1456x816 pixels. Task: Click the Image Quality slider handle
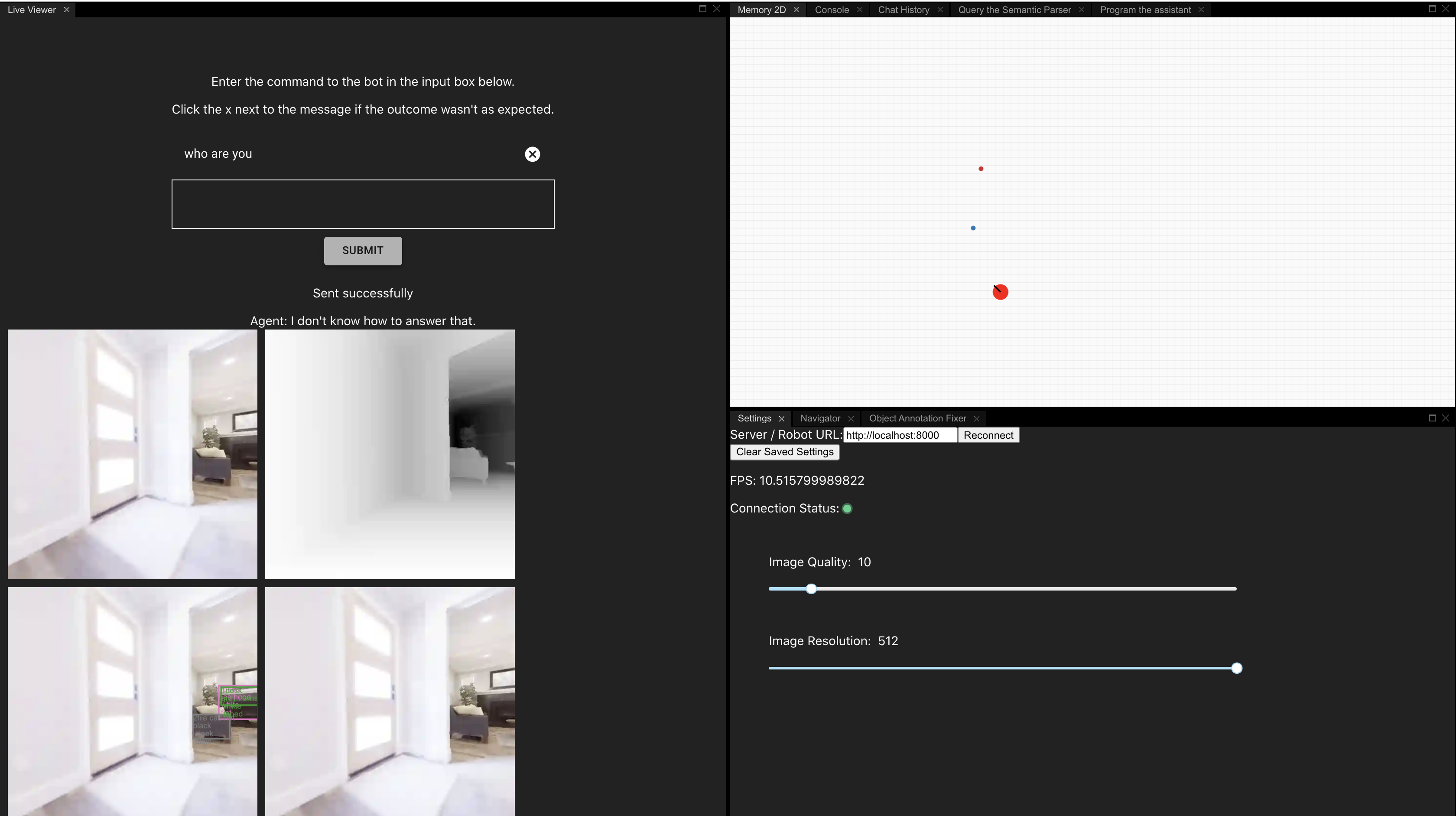point(811,589)
